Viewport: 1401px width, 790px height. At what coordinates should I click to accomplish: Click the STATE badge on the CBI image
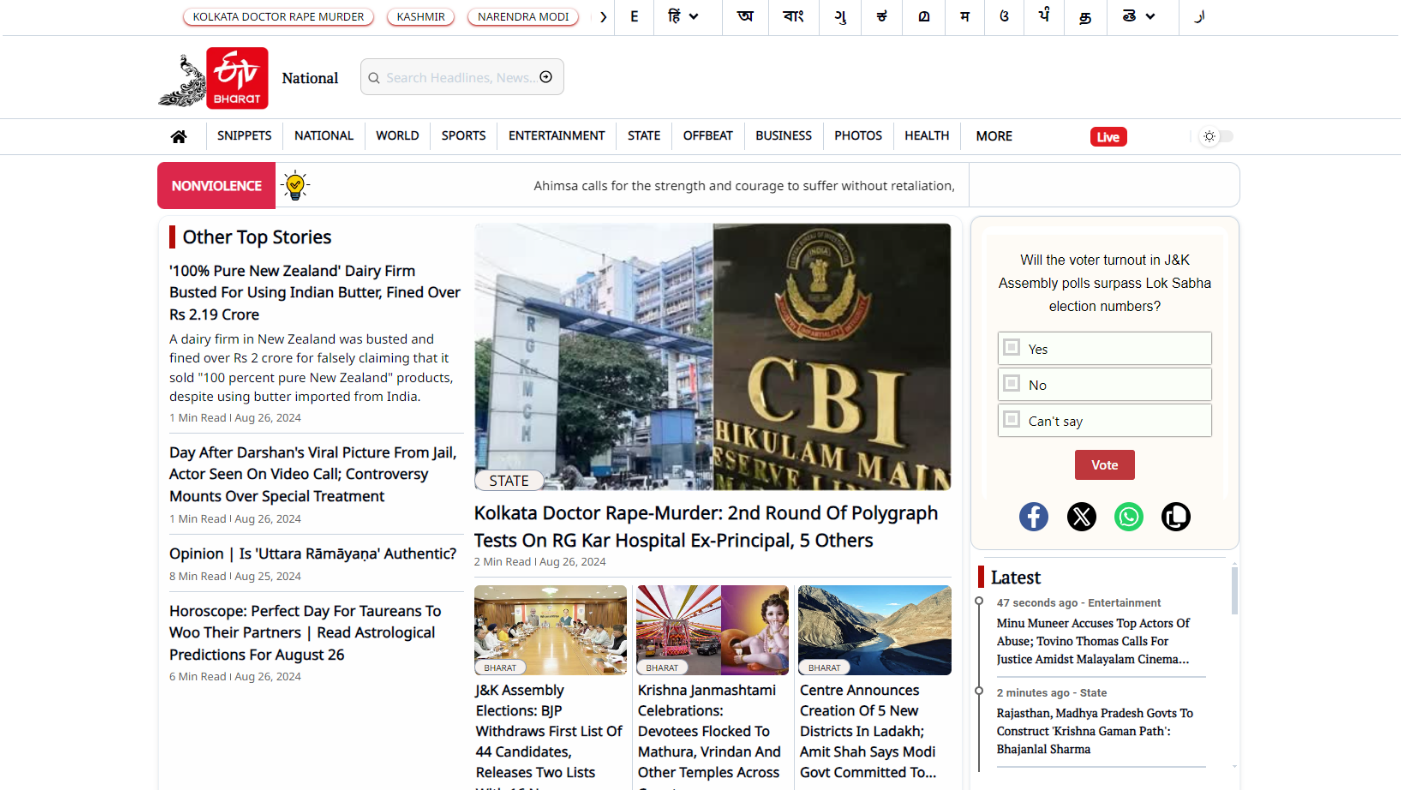pyautogui.click(x=509, y=481)
